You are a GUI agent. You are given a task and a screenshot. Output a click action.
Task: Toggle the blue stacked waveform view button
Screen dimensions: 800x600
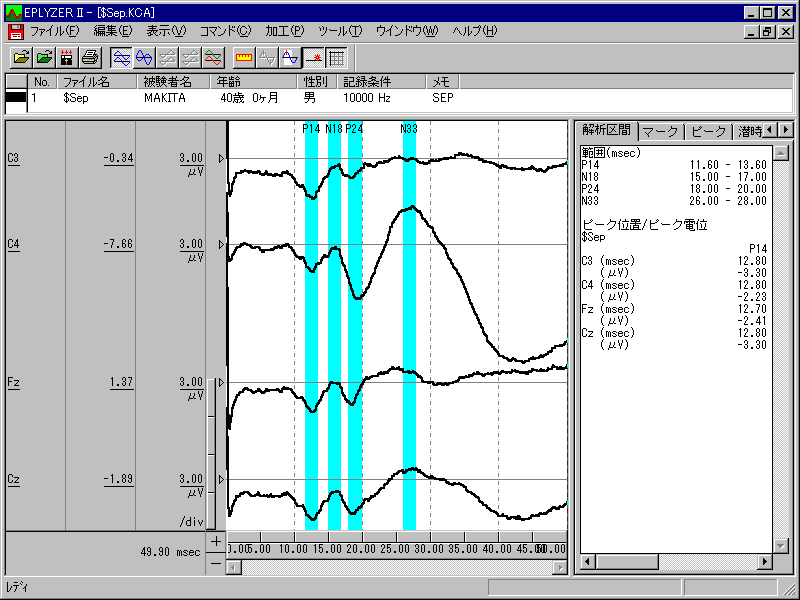[x=121, y=57]
